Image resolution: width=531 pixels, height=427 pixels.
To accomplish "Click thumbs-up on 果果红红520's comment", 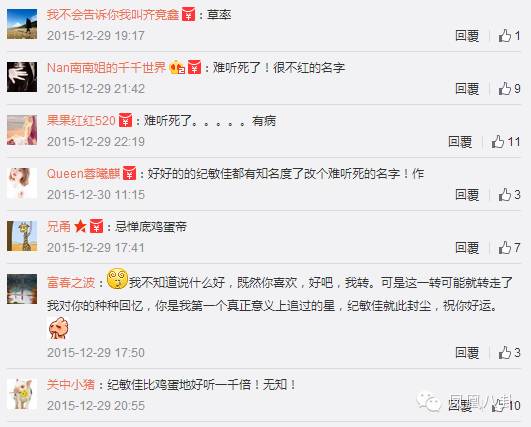I will pyautogui.click(x=506, y=142).
